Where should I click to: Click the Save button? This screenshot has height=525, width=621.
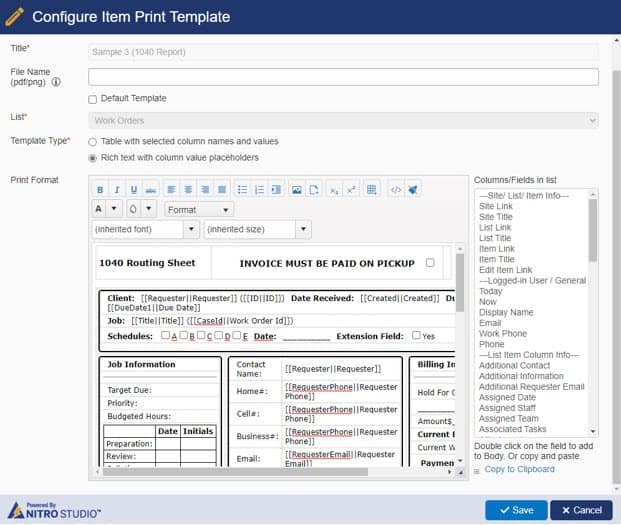click(516, 510)
